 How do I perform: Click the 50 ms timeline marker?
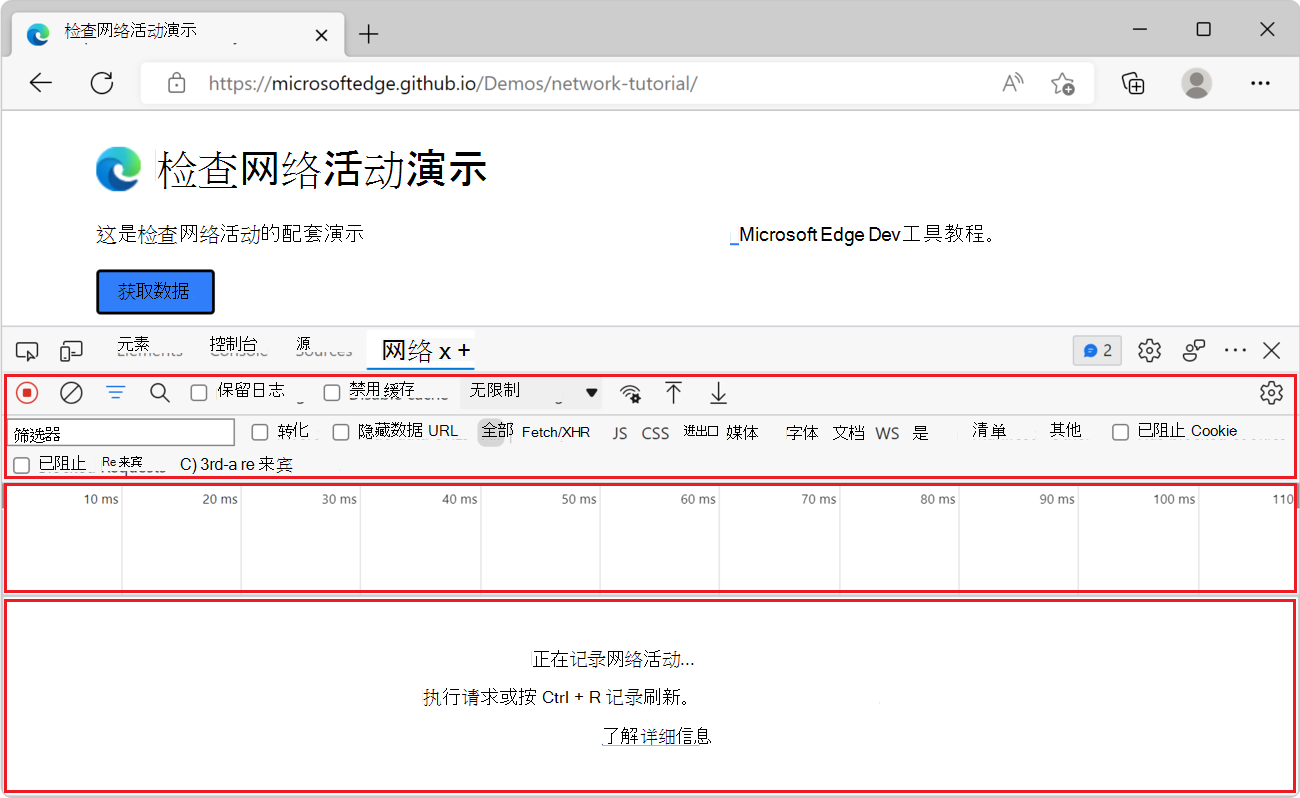(x=579, y=499)
